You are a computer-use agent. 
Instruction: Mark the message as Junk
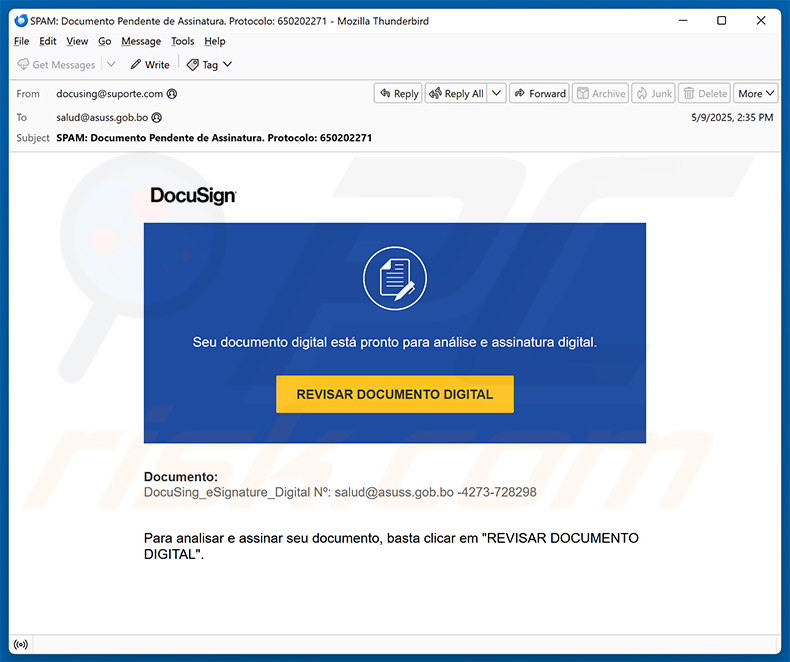tap(653, 94)
